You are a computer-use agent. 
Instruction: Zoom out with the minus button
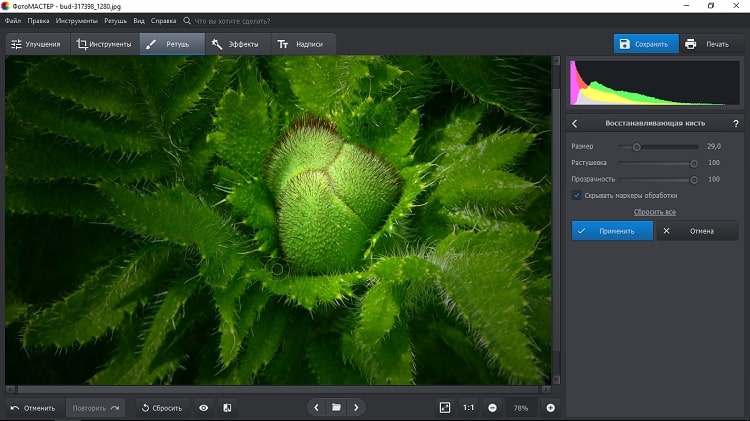[x=493, y=408]
